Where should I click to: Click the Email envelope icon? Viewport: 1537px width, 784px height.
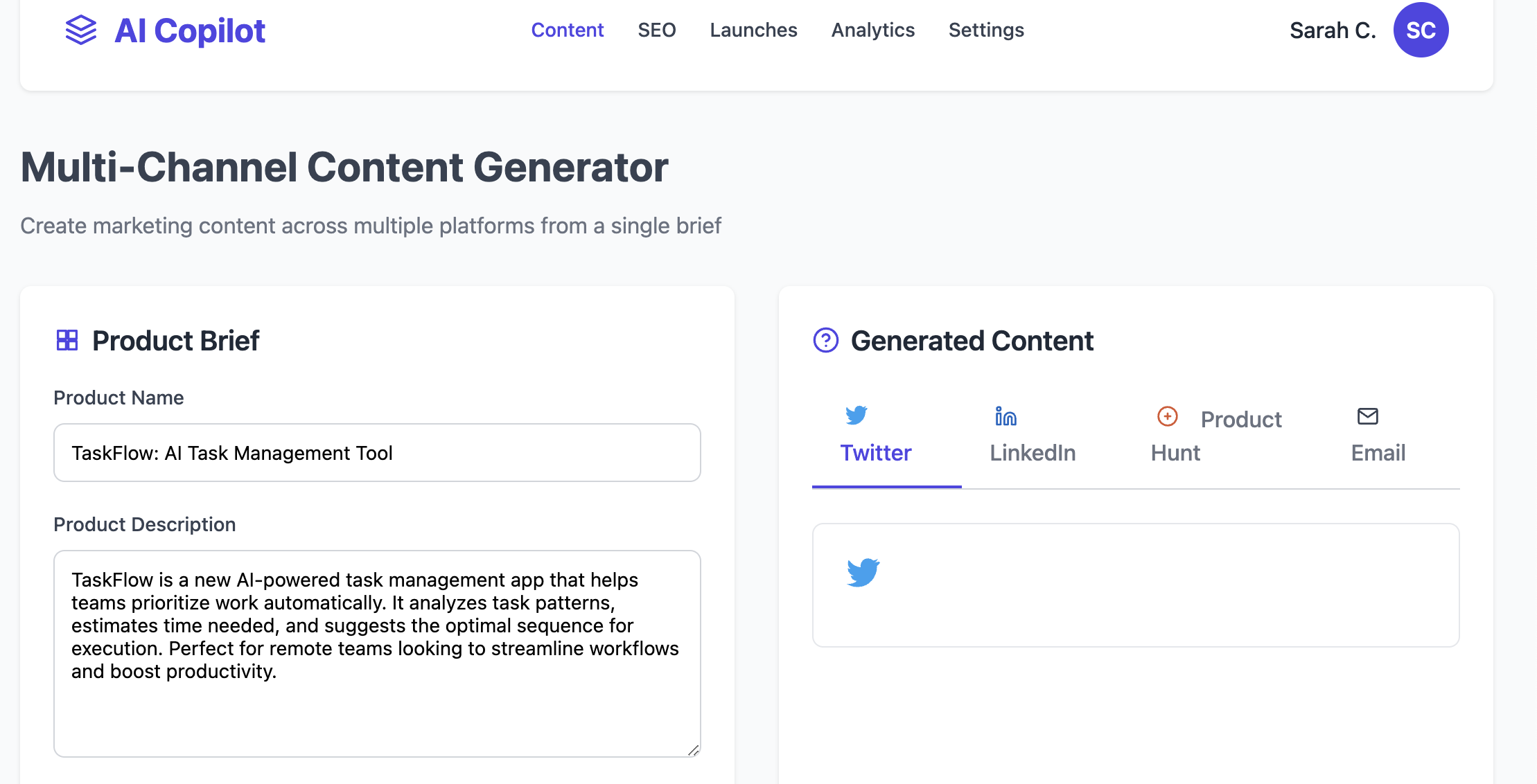tap(1367, 416)
